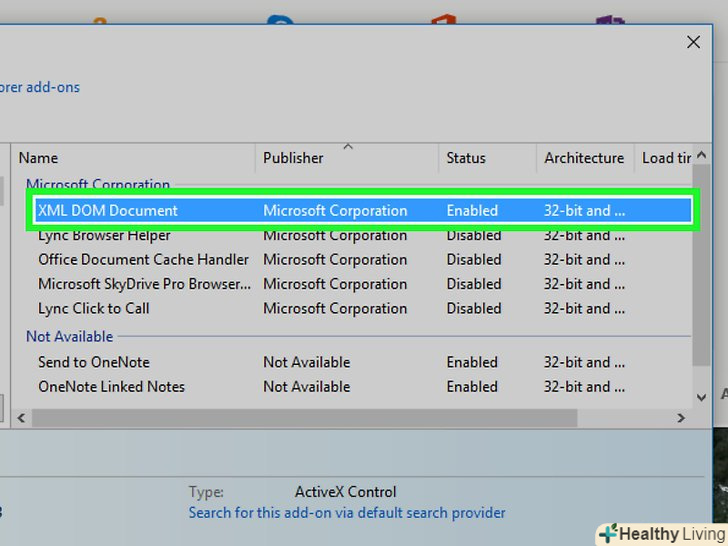Click the horizontal scrollbar left arrow
Viewport: 728px width, 546px height.
tap(22, 418)
